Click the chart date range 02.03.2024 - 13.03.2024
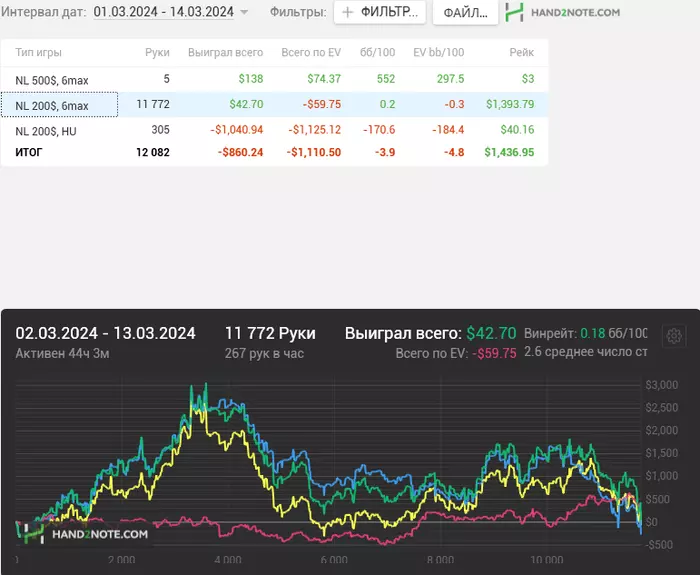Image resolution: width=700 pixels, height=575 pixels. click(105, 333)
